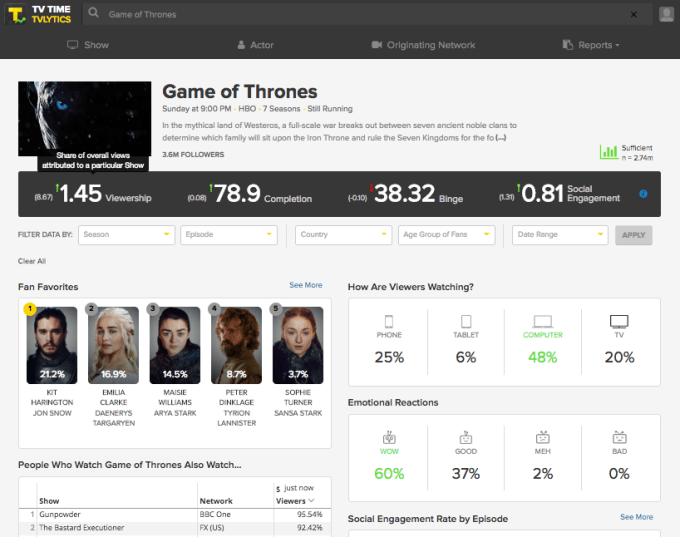
Task: Click the BAD reaction icon
Action: 619,438
